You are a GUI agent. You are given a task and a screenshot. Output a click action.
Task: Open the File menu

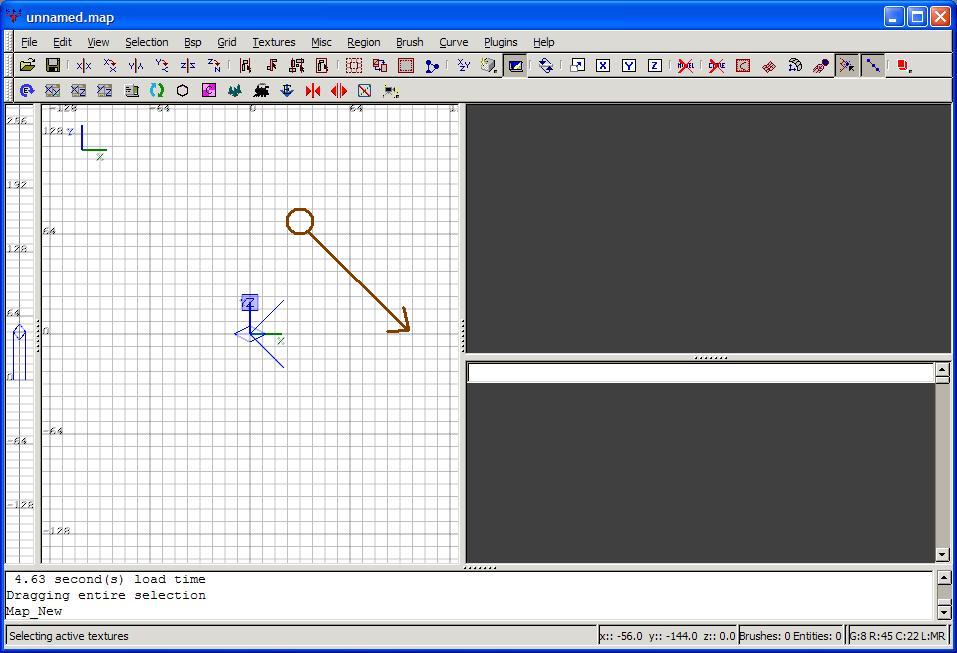(x=29, y=42)
